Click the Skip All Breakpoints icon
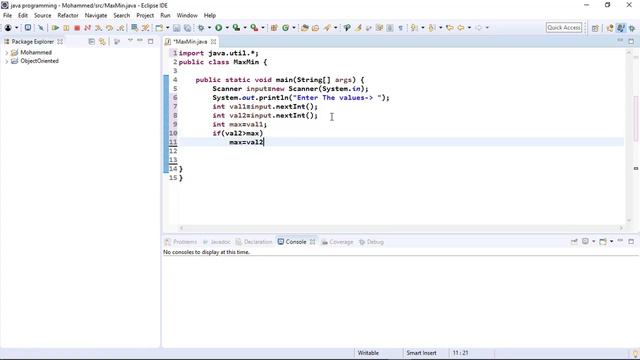Image resolution: width=640 pixels, height=360 pixels. 41,28
